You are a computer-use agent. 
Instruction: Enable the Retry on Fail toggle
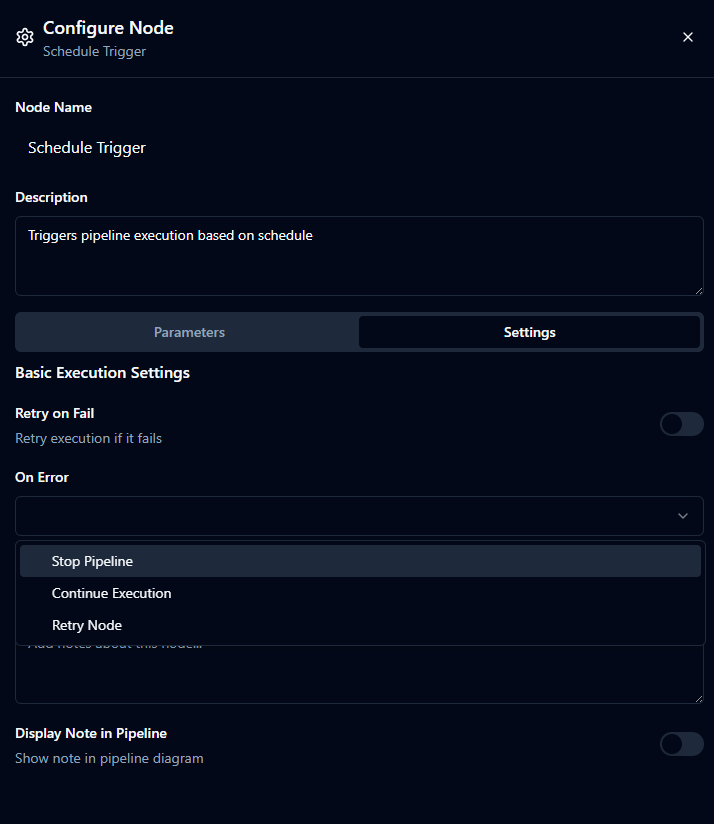[681, 424]
